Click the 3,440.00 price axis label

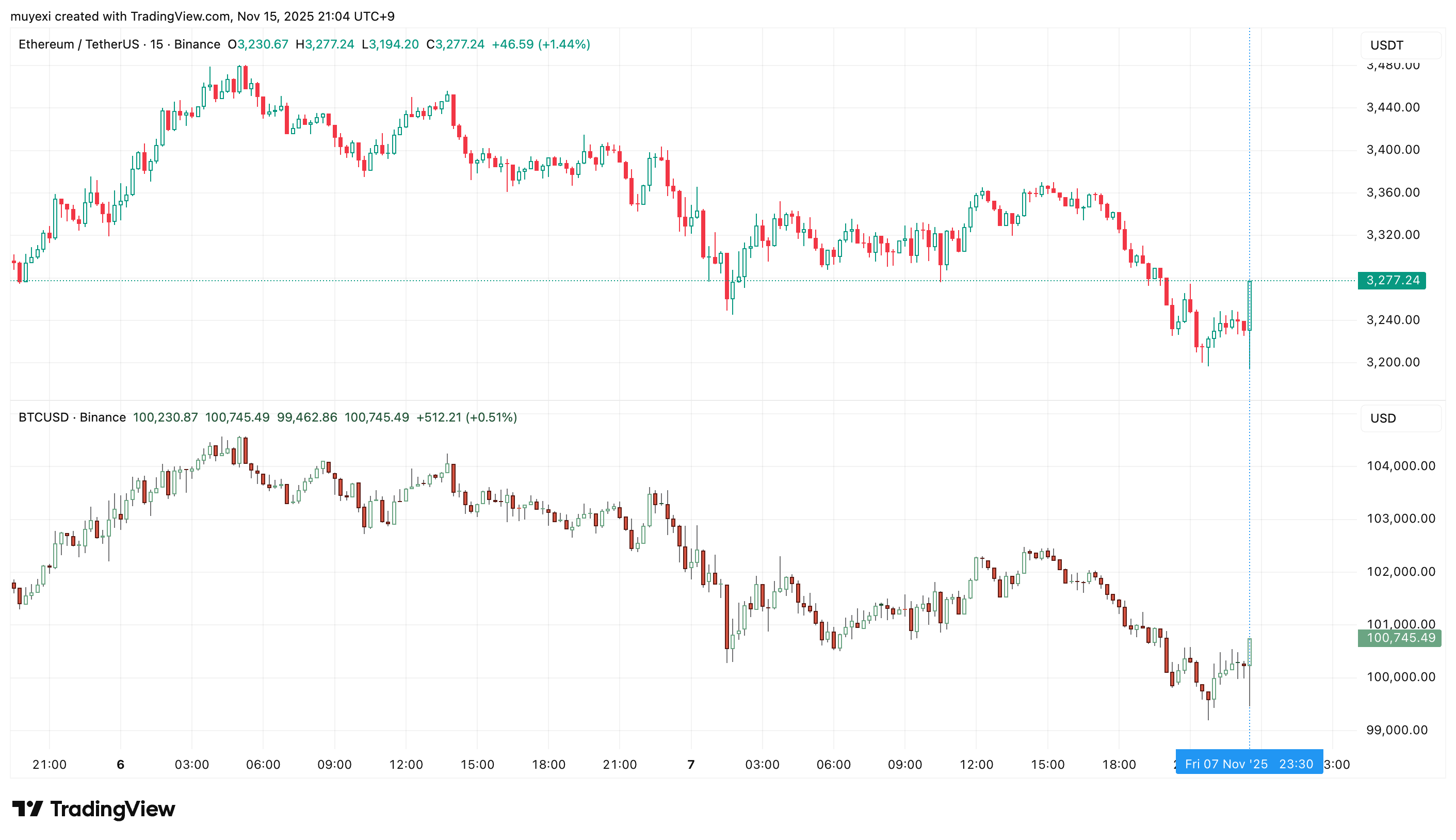click(x=1393, y=107)
